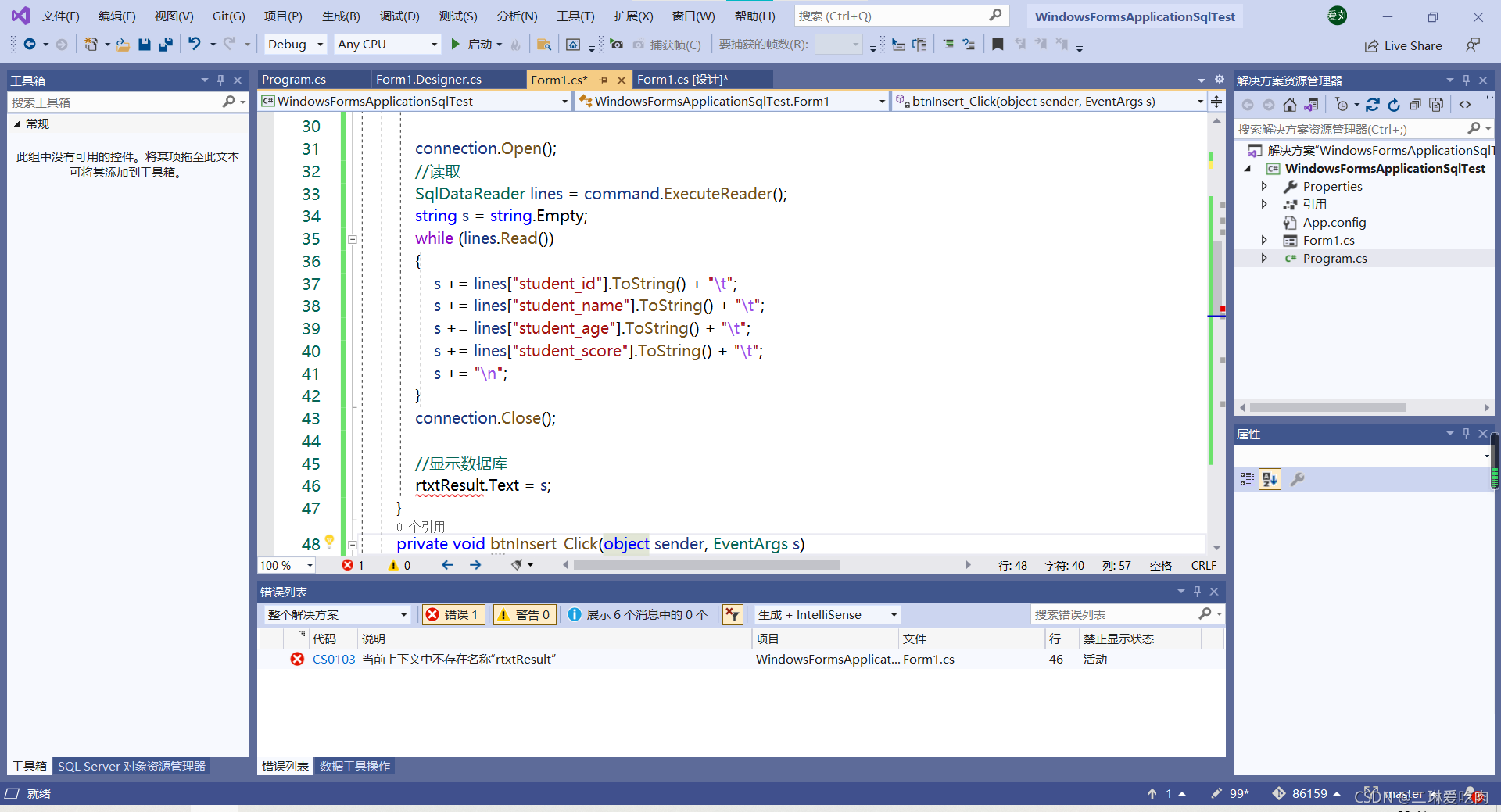The height and width of the screenshot is (812, 1501).
Task: Click the Save All icon
Action: [x=165, y=45]
